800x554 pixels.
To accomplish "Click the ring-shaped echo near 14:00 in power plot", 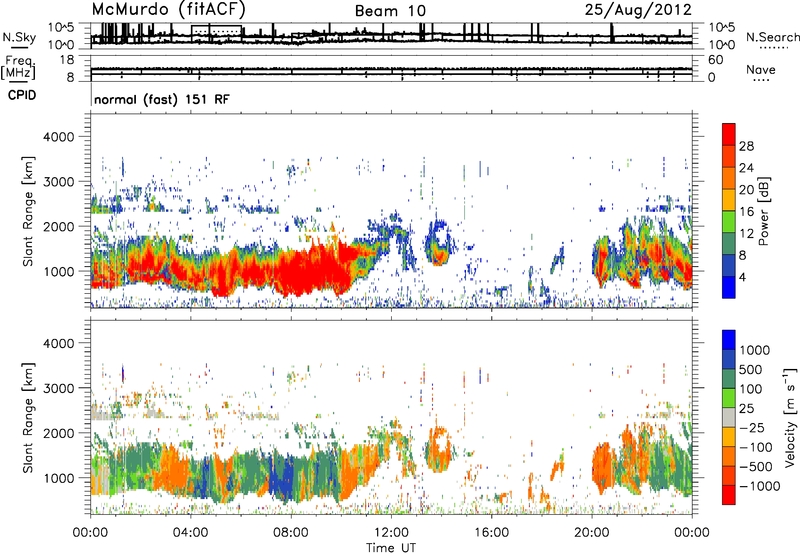I will coord(438,243).
